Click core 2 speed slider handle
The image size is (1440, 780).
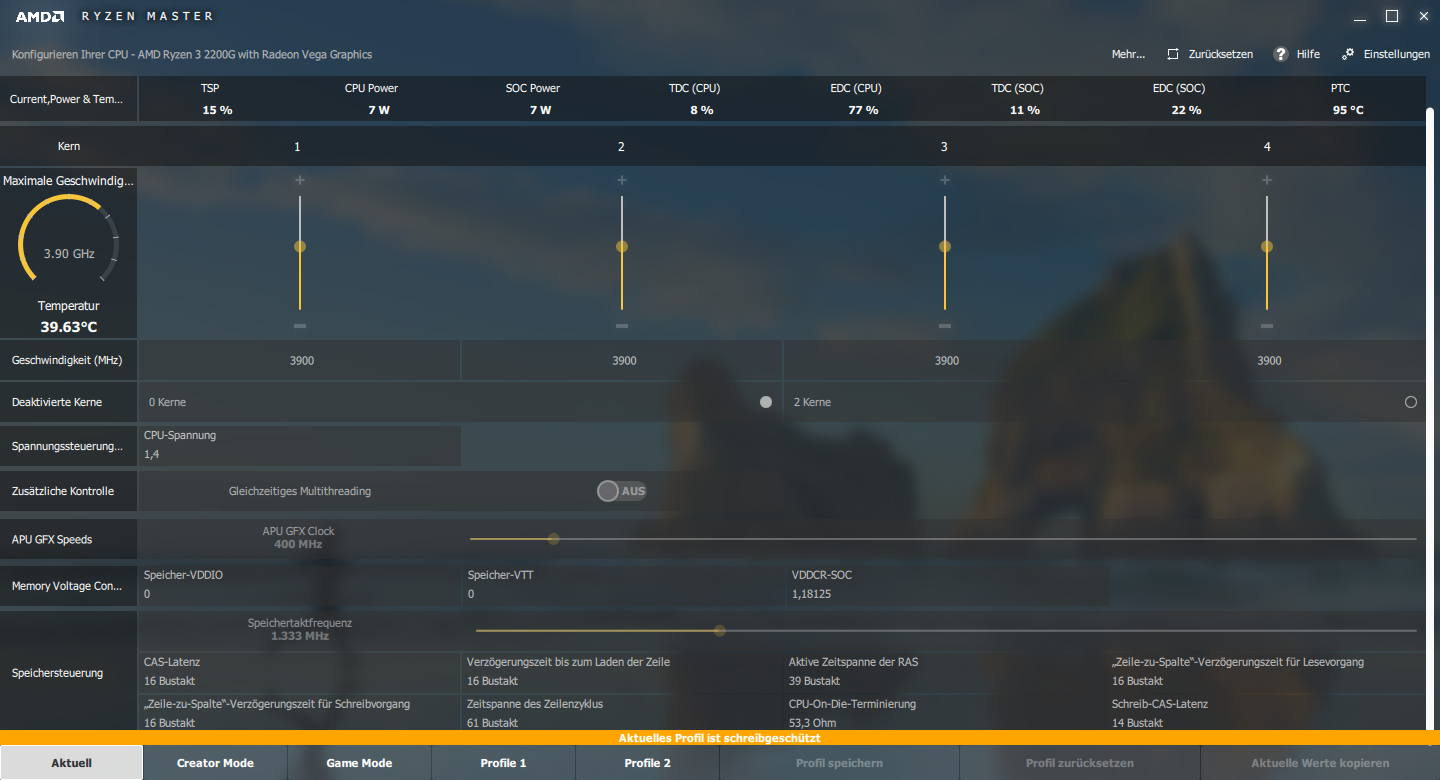click(x=622, y=246)
